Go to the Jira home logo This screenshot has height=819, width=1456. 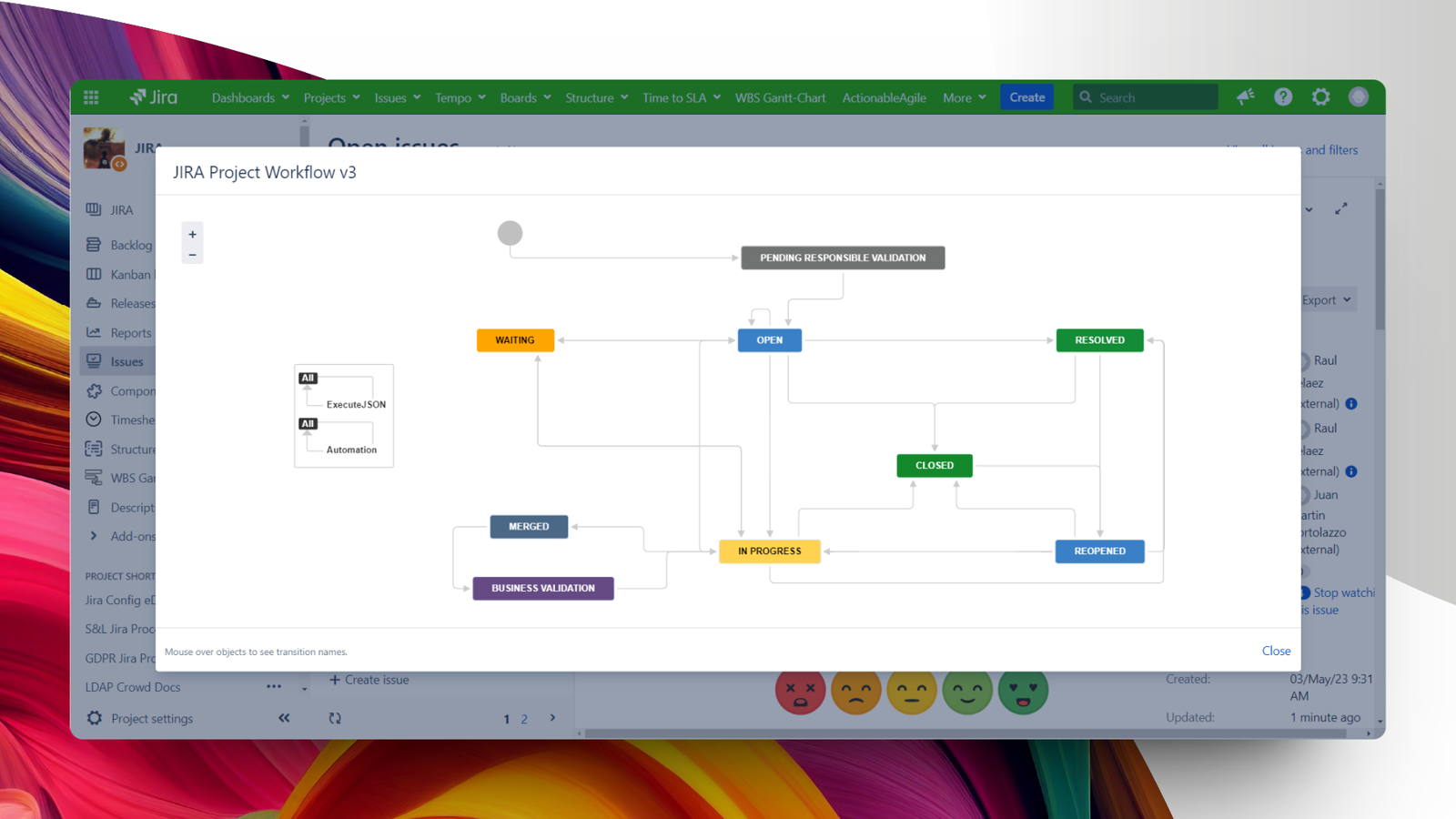pyautogui.click(x=154, y=97)
